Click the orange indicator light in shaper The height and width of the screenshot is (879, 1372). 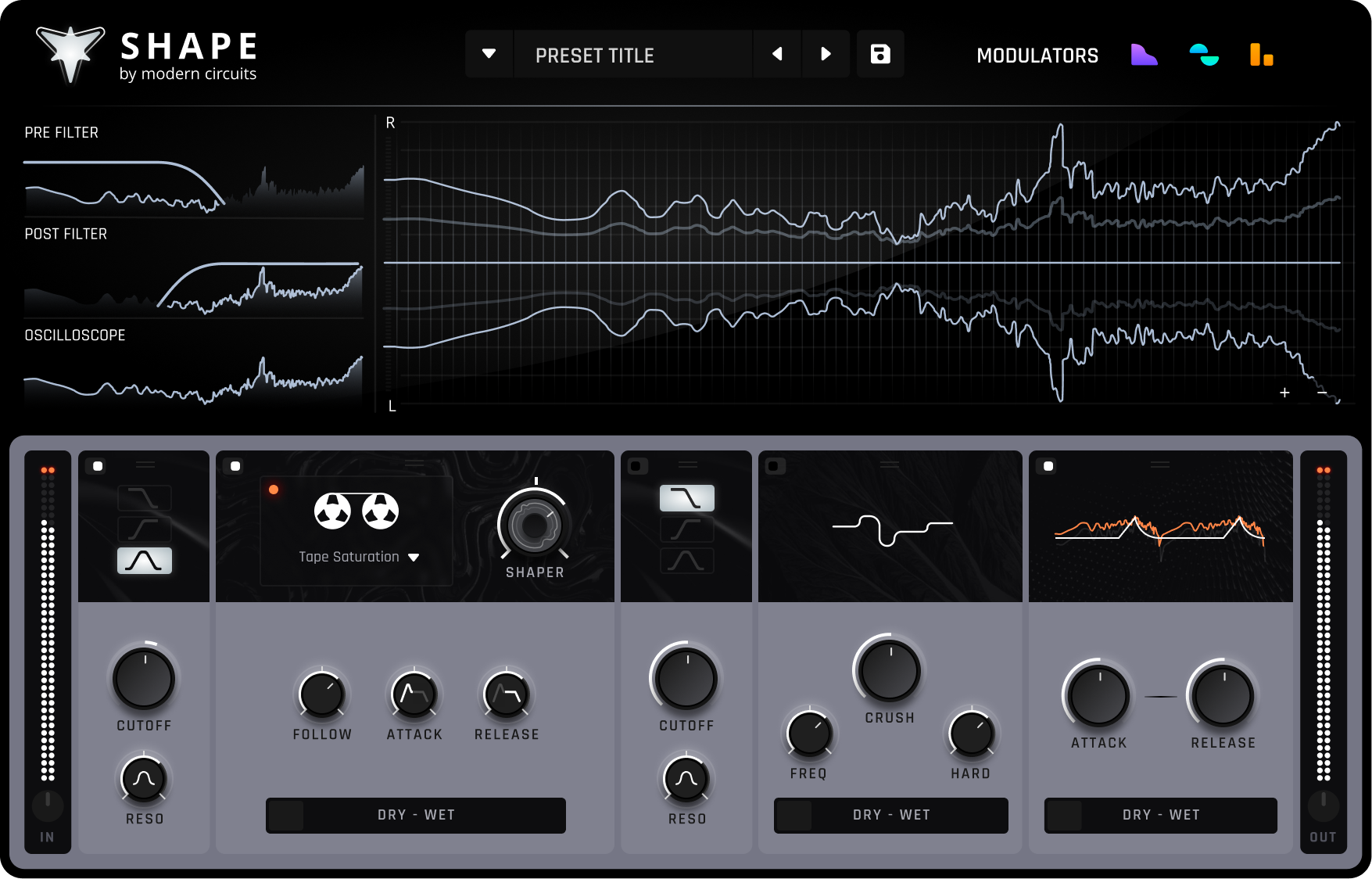(274, 490)
